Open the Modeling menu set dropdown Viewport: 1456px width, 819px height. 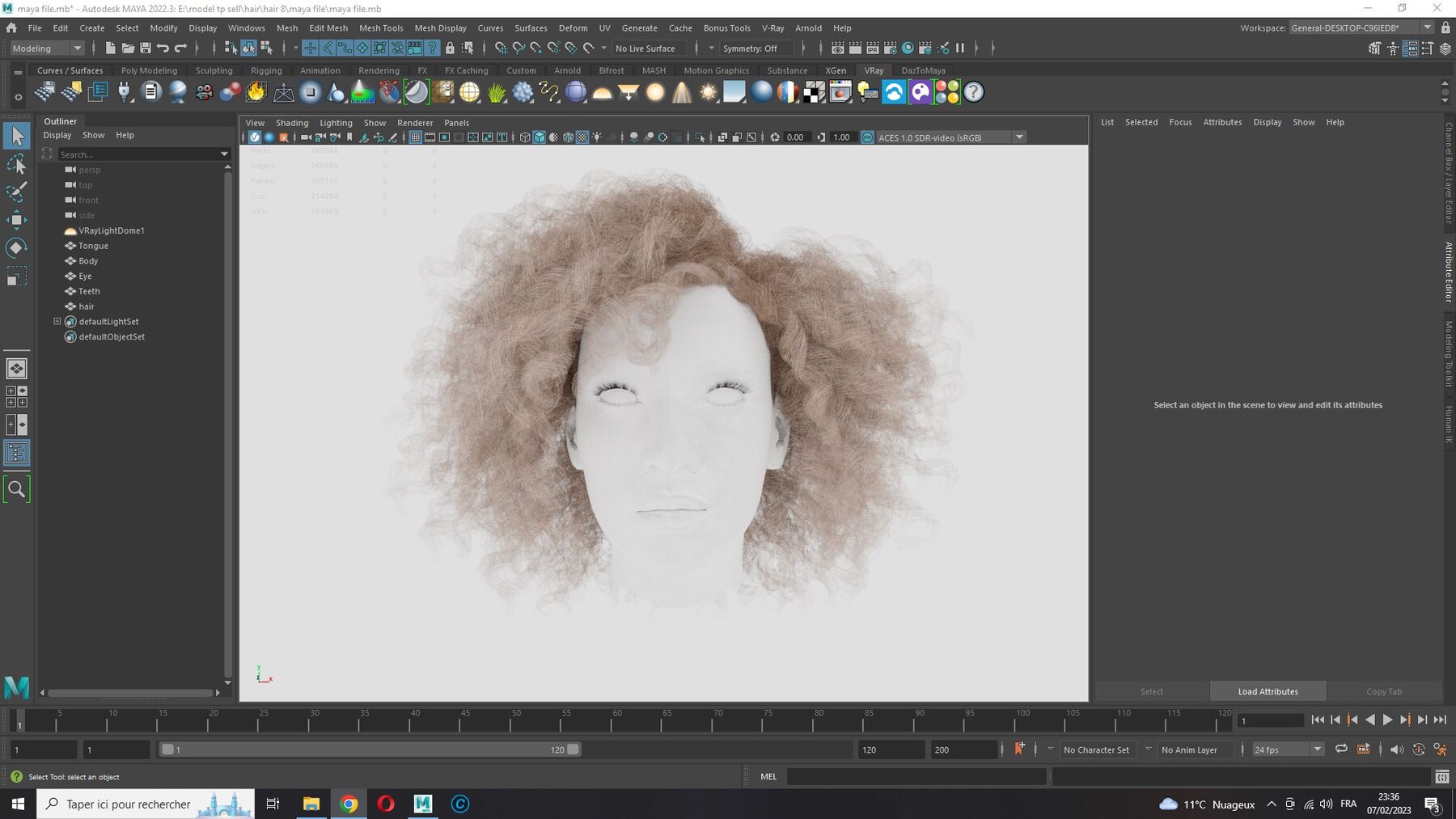[46, 49]
